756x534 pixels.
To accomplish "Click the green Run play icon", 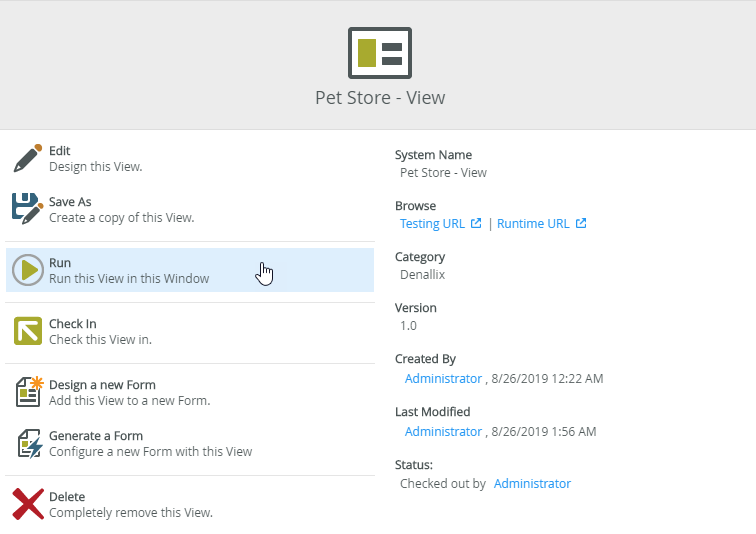I will coord(28,270).
